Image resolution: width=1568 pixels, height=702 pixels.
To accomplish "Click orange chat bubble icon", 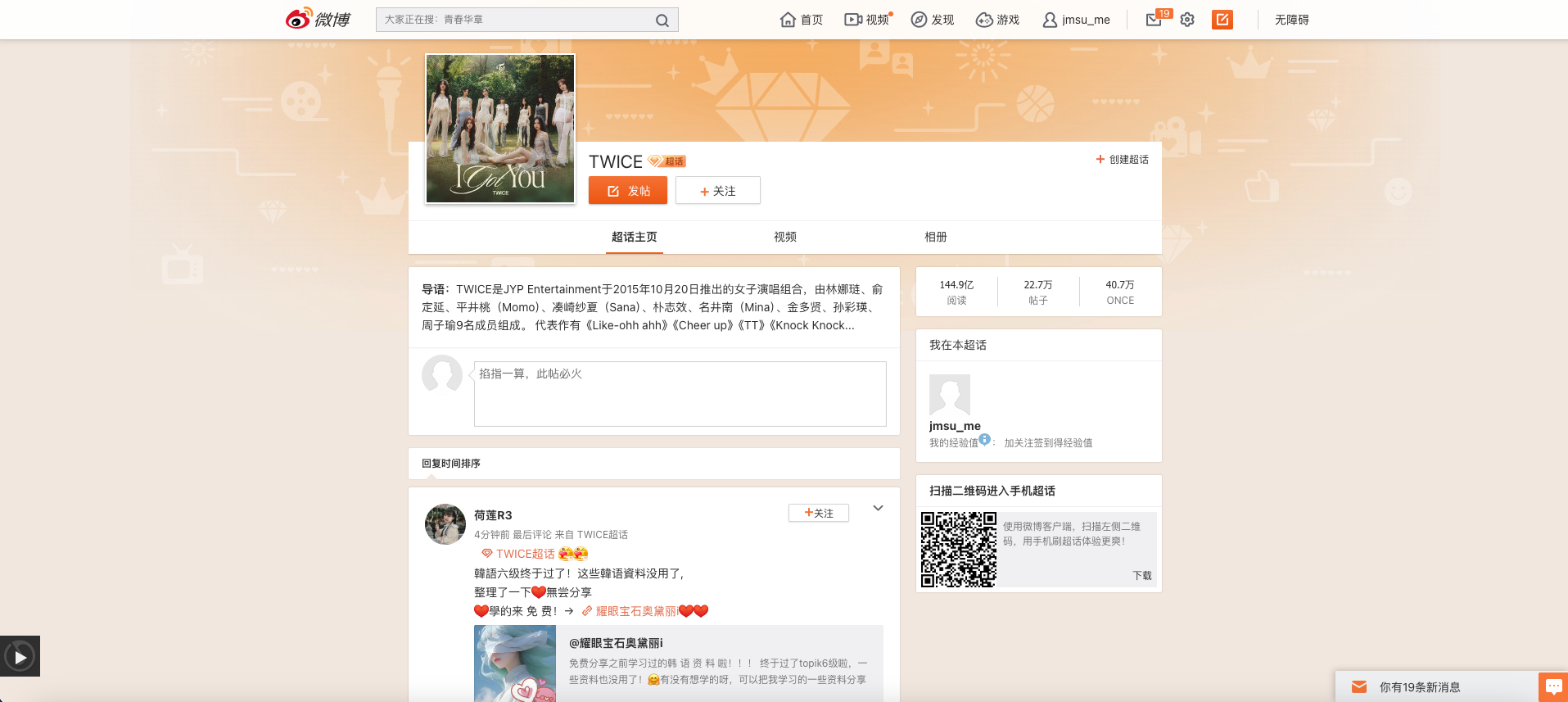I will click(1553, 687).
